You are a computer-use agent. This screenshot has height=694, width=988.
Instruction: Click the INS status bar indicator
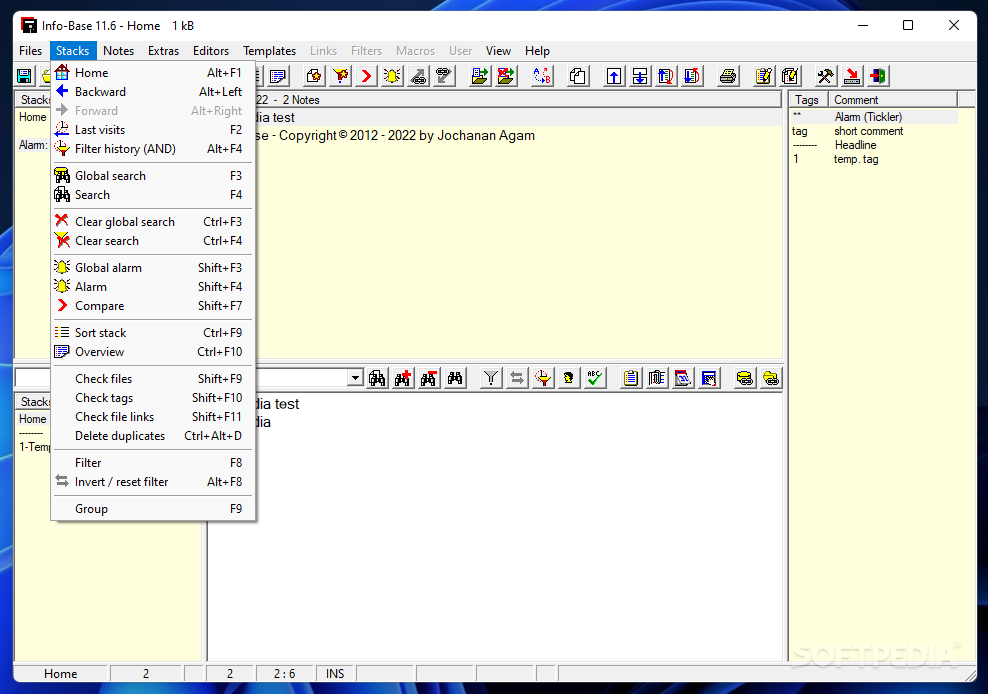[335, 674]
